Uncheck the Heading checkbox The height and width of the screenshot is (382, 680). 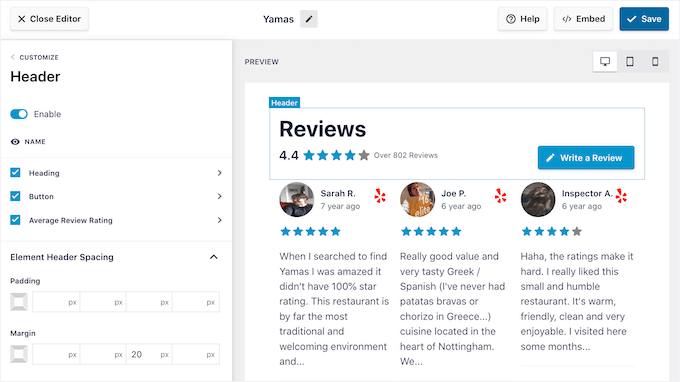click(15, 173)
